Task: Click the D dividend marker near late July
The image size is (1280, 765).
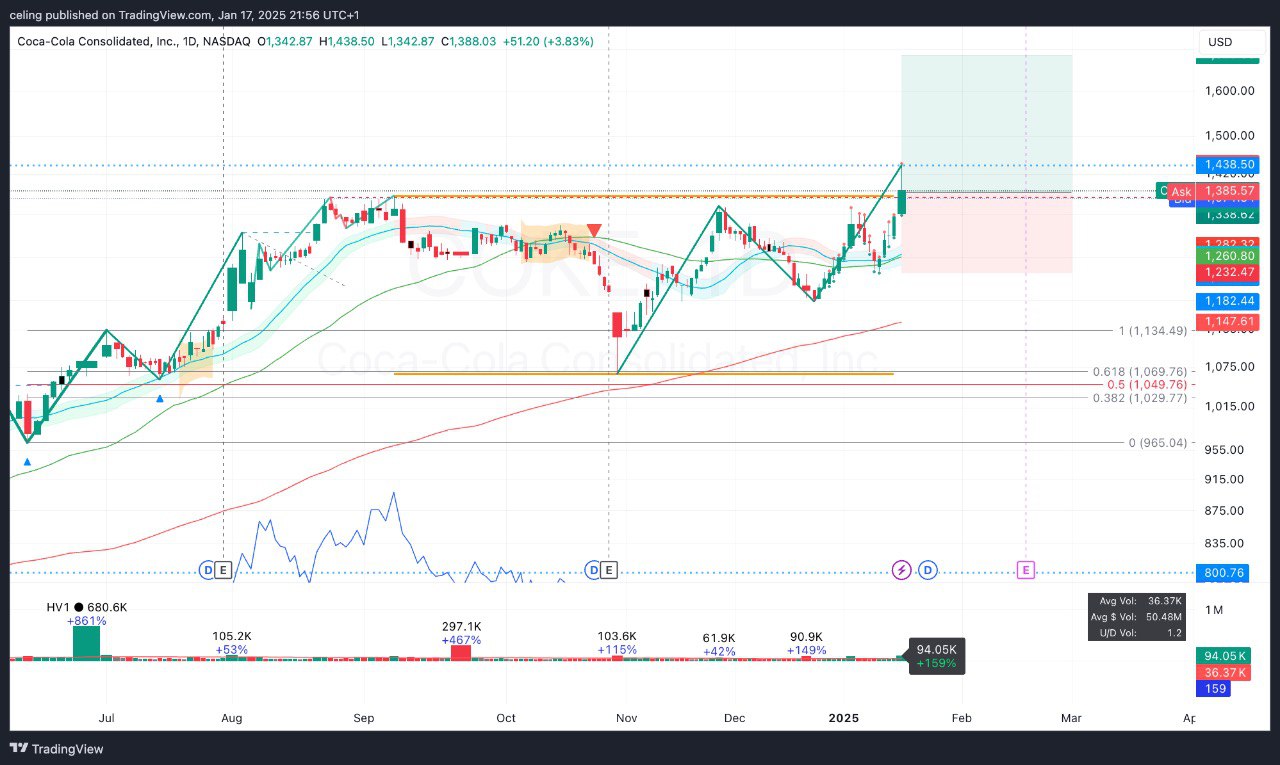Action: 208,570
